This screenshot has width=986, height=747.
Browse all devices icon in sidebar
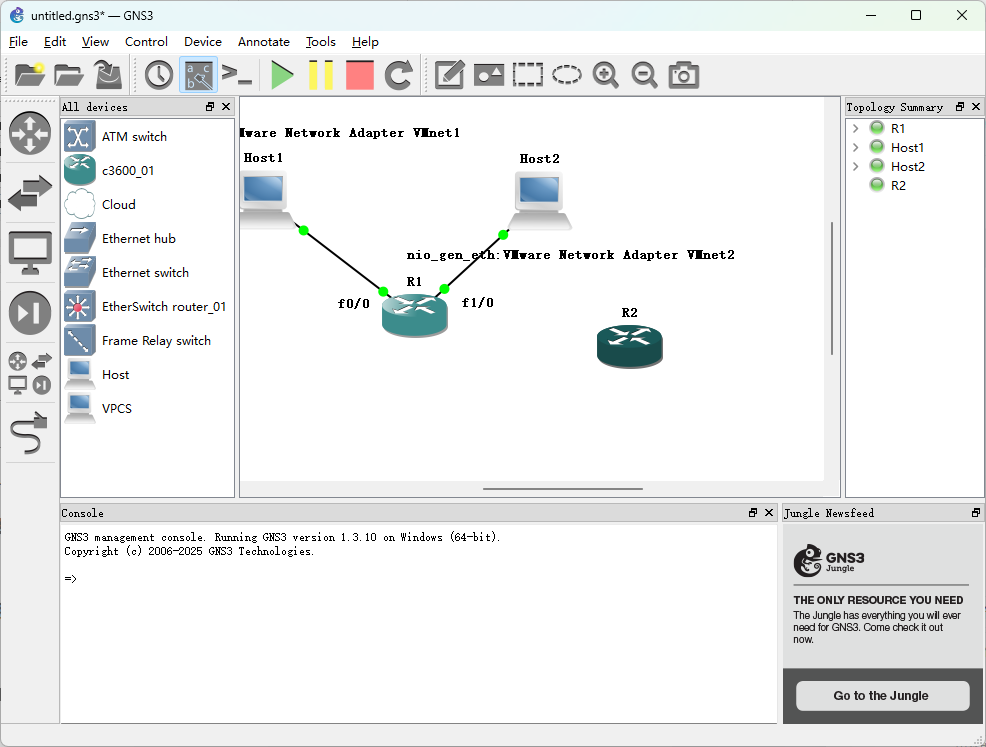pyautogui.click(x=30, y=372)
